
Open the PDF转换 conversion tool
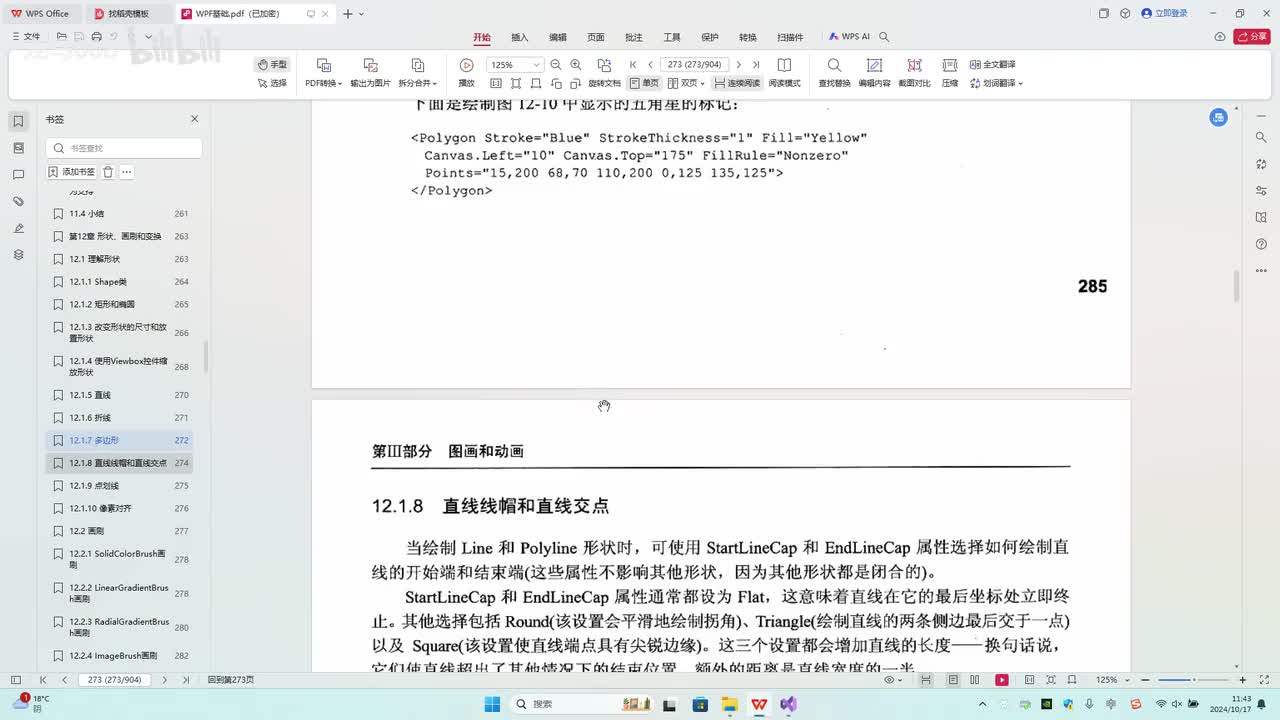324,73
